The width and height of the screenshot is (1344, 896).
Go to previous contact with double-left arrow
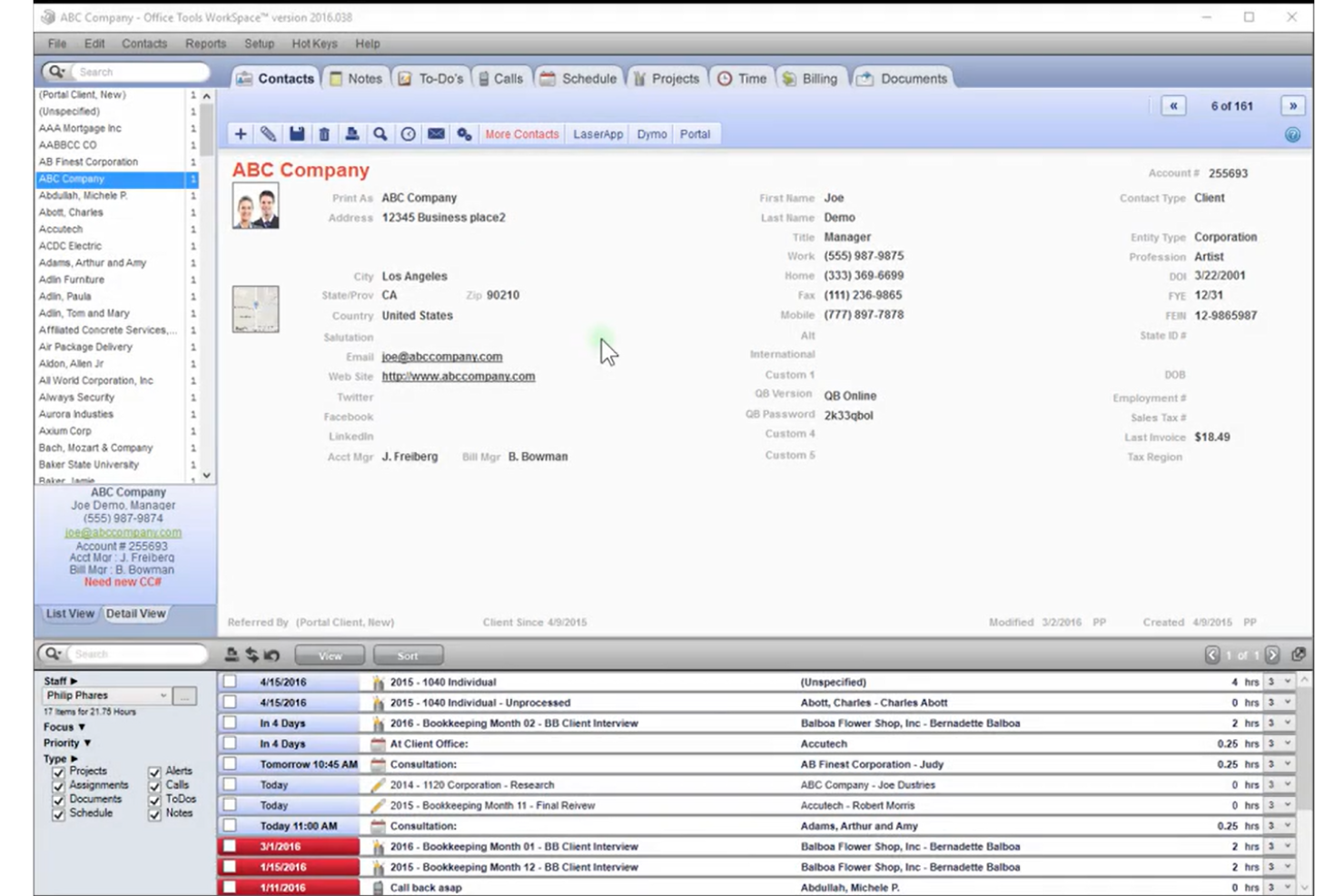[1173, 106]
